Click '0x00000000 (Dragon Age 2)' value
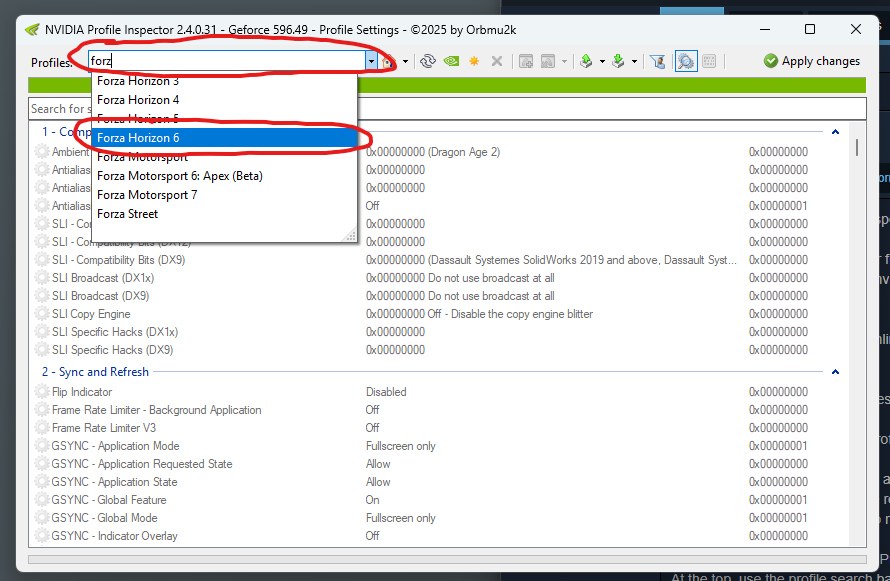This screenshot has width=890, height=581. (433, 151)
